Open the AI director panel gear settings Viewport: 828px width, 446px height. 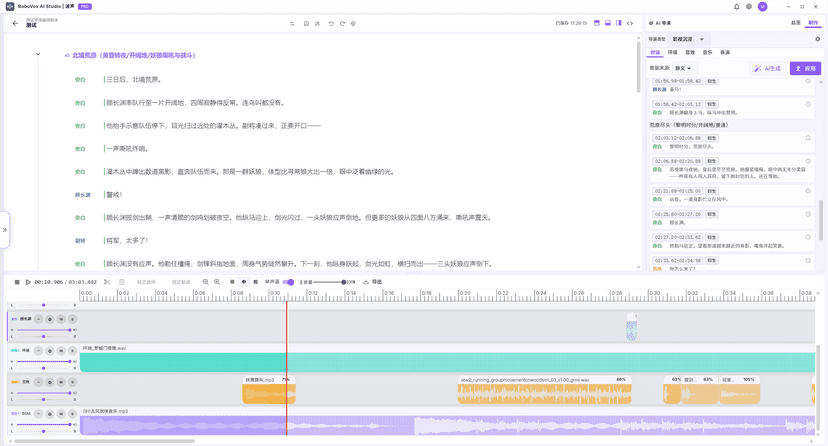(x=817, y=40)
